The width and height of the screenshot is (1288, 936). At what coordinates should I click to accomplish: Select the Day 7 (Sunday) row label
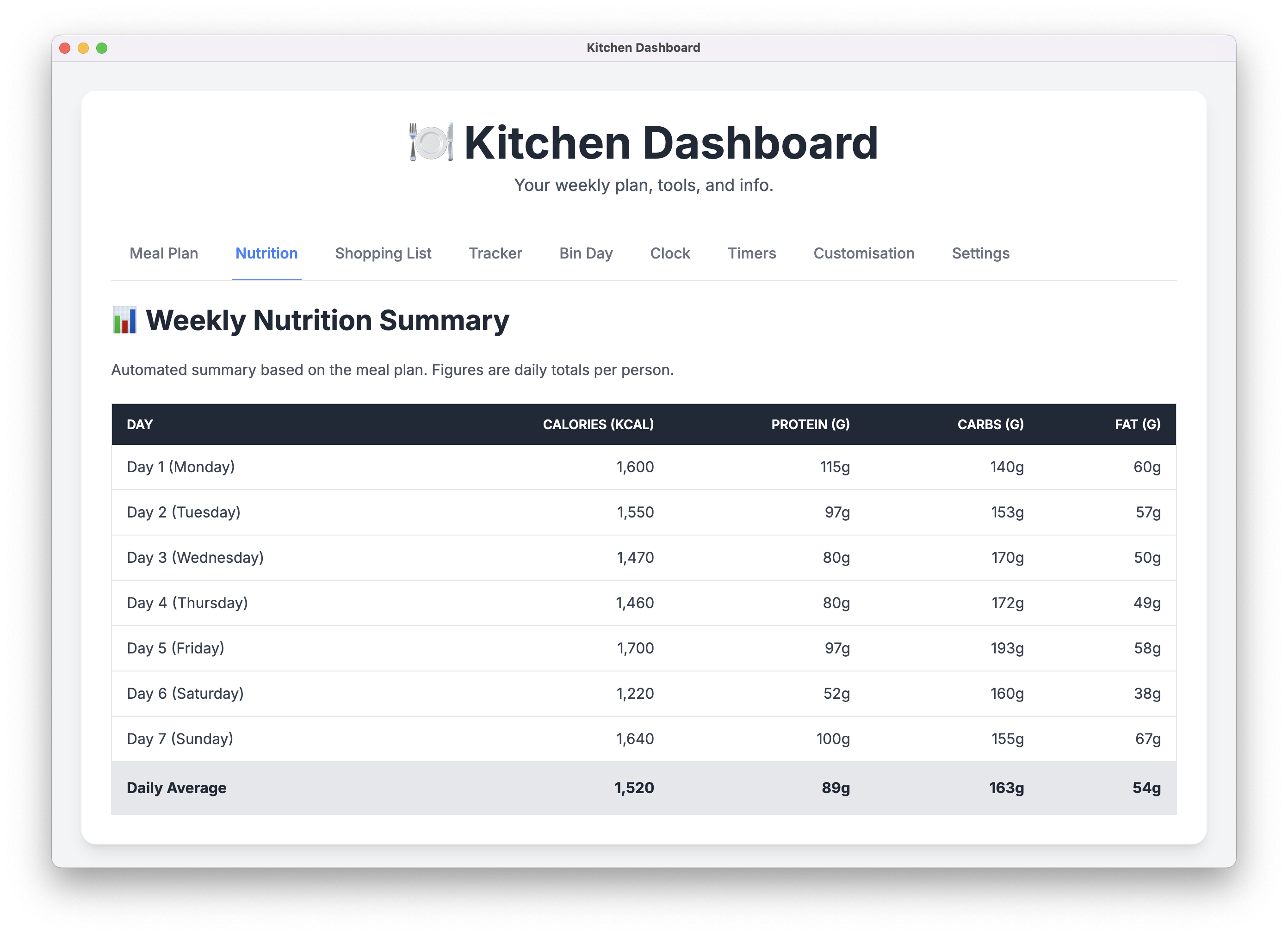click(180, 739)
